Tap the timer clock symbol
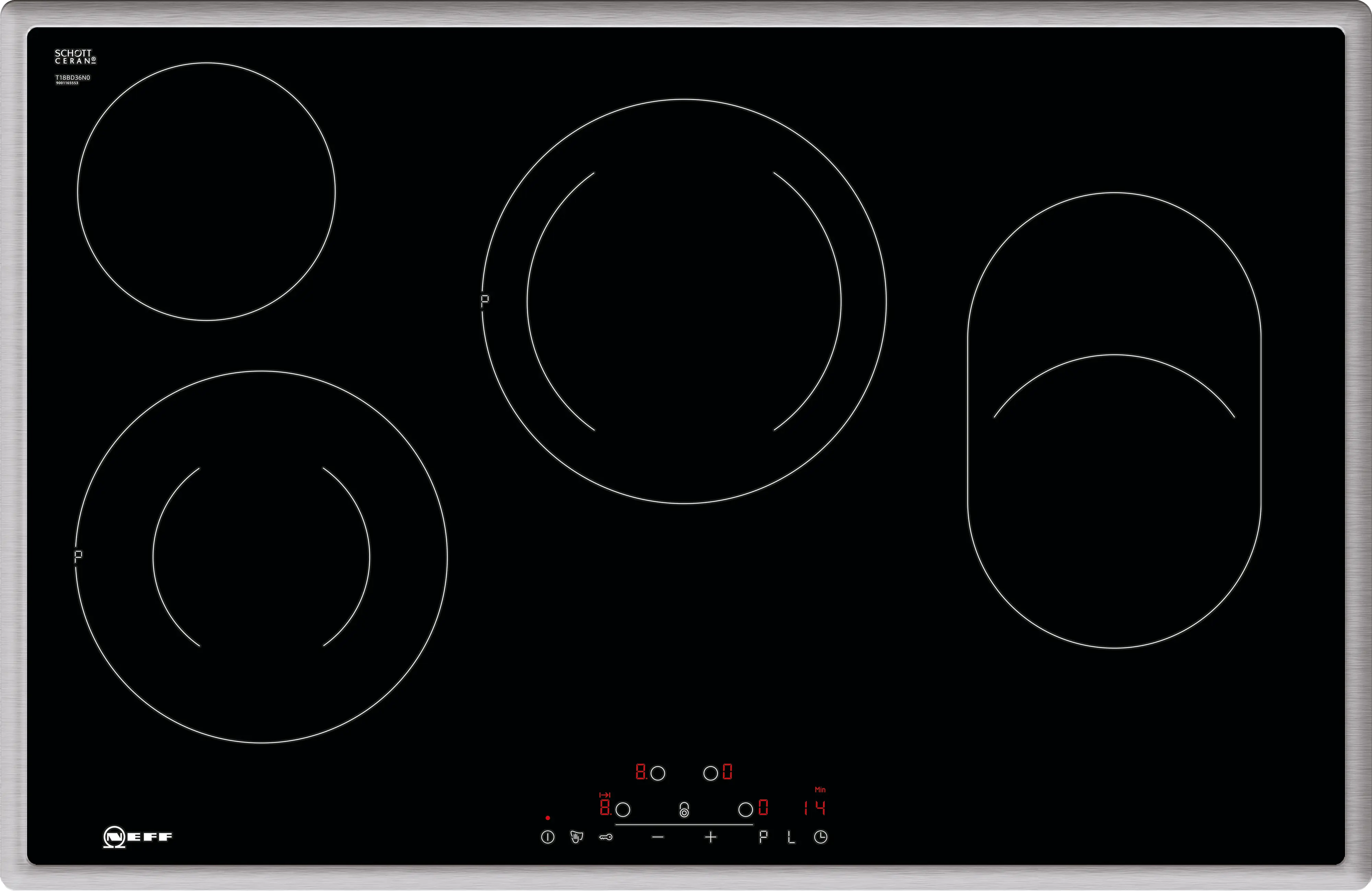 820,837
